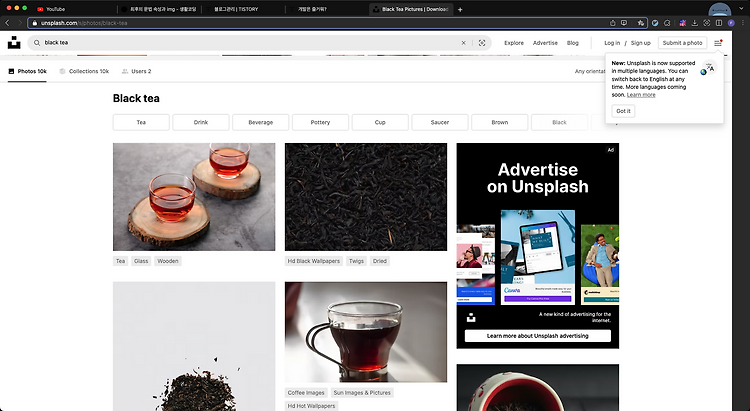Clear the black tea search text

click(463, 43)
